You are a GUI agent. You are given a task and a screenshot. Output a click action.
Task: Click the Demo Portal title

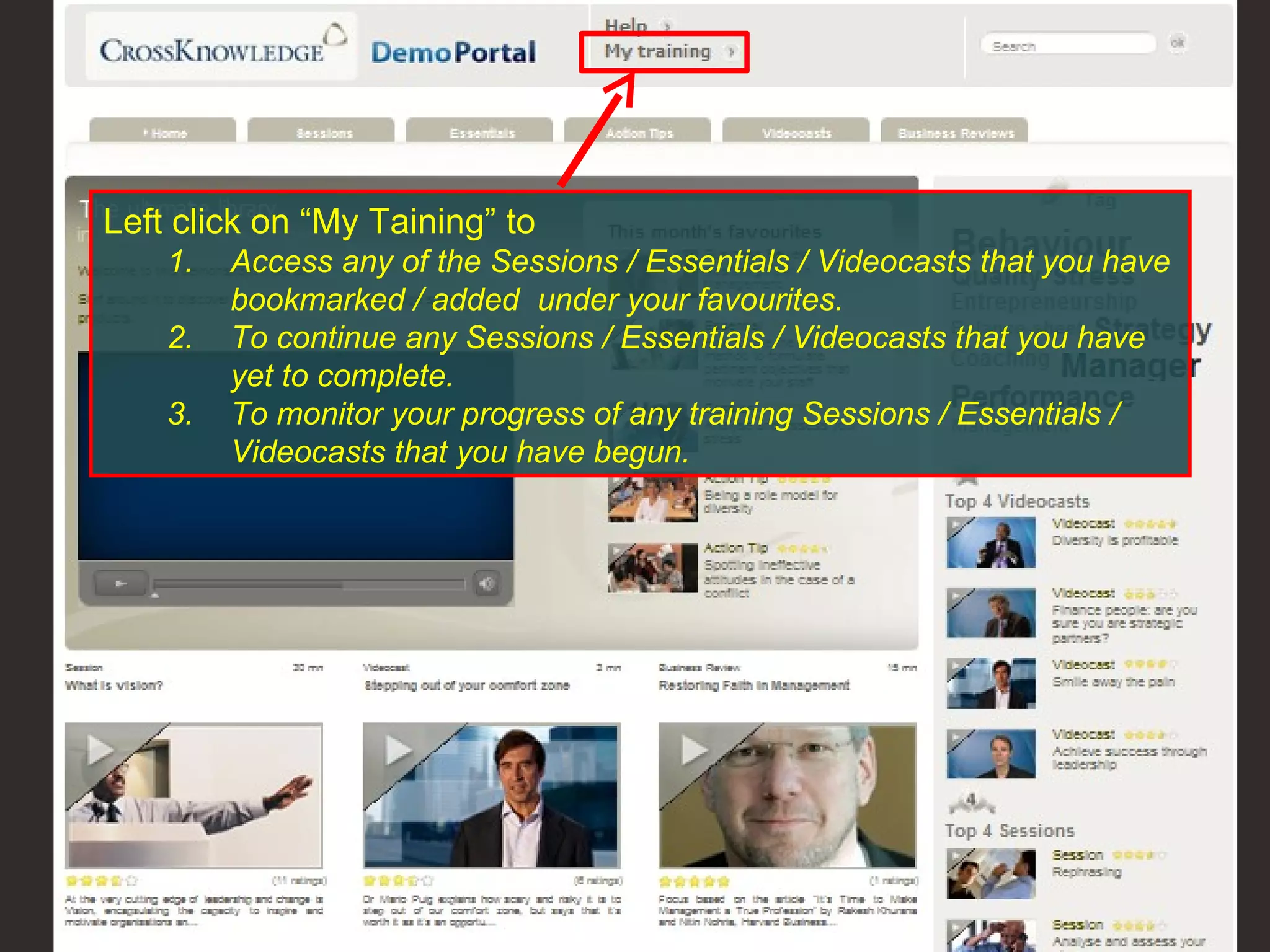[453, 53]
